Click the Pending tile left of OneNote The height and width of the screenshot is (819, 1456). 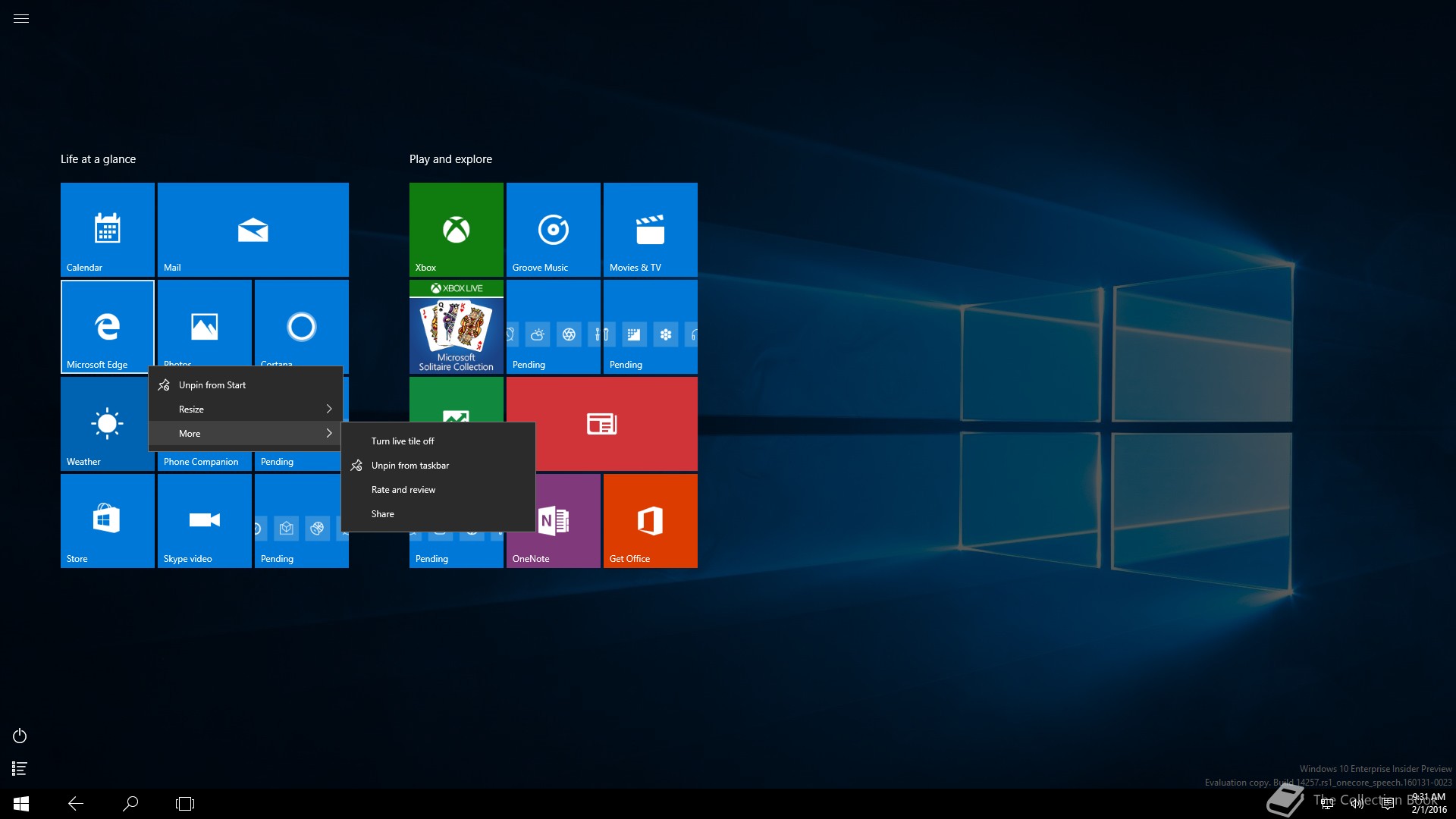coord(457,551)
